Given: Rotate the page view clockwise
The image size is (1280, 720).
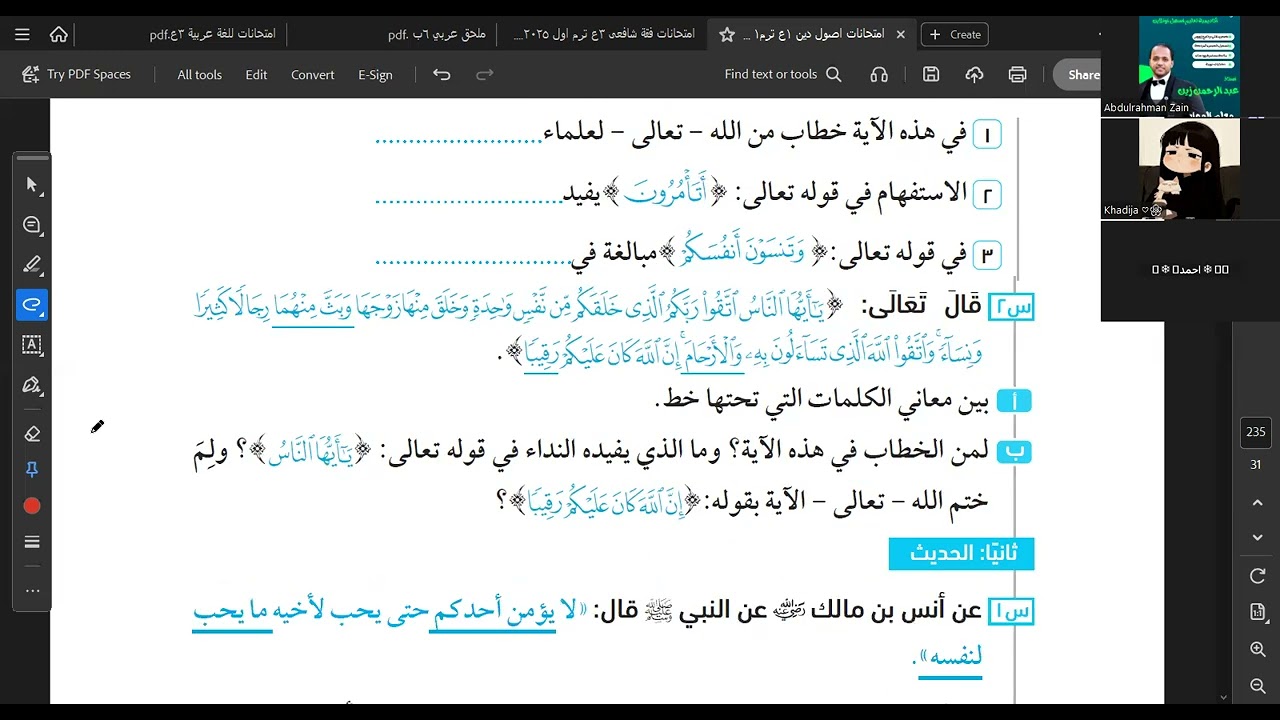Looking at the screenshot, I should pyautogui.click(x=1258, y=576).
